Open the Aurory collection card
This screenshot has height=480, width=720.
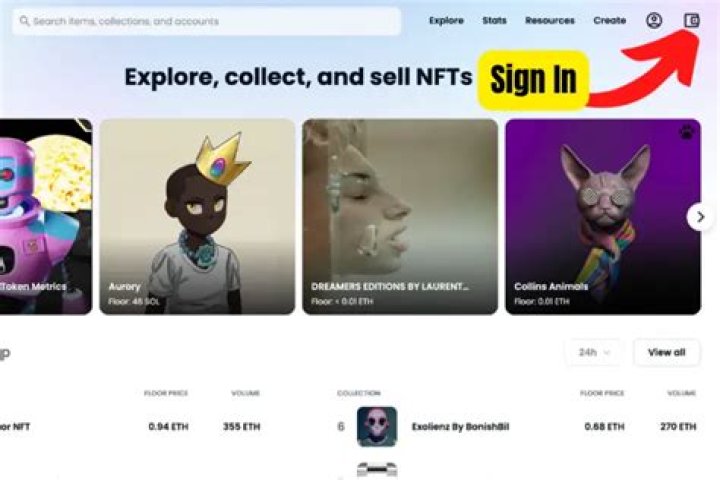click(x=197, y=217)
